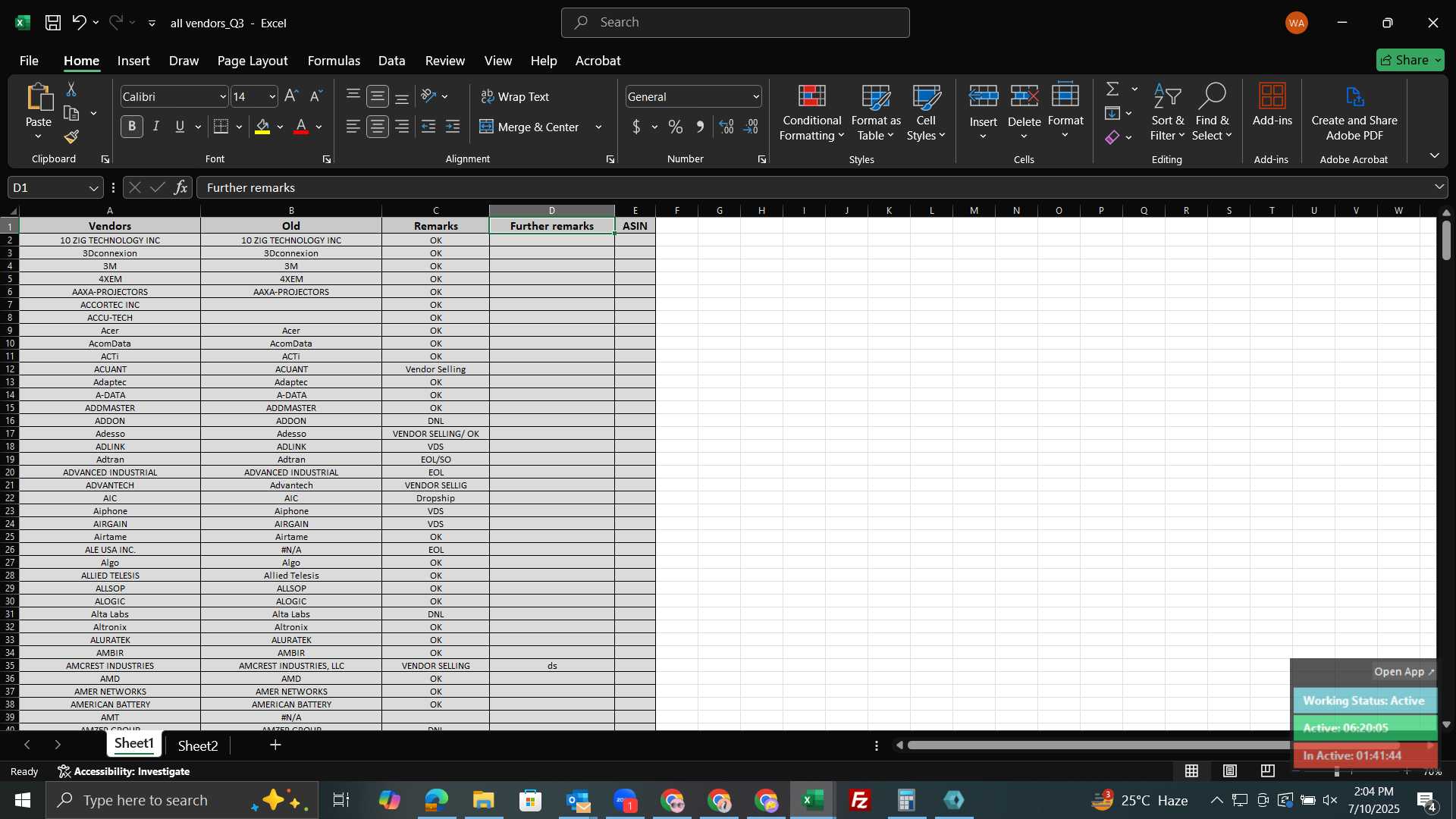Switch to Page Layout view

click(1230, 771)
